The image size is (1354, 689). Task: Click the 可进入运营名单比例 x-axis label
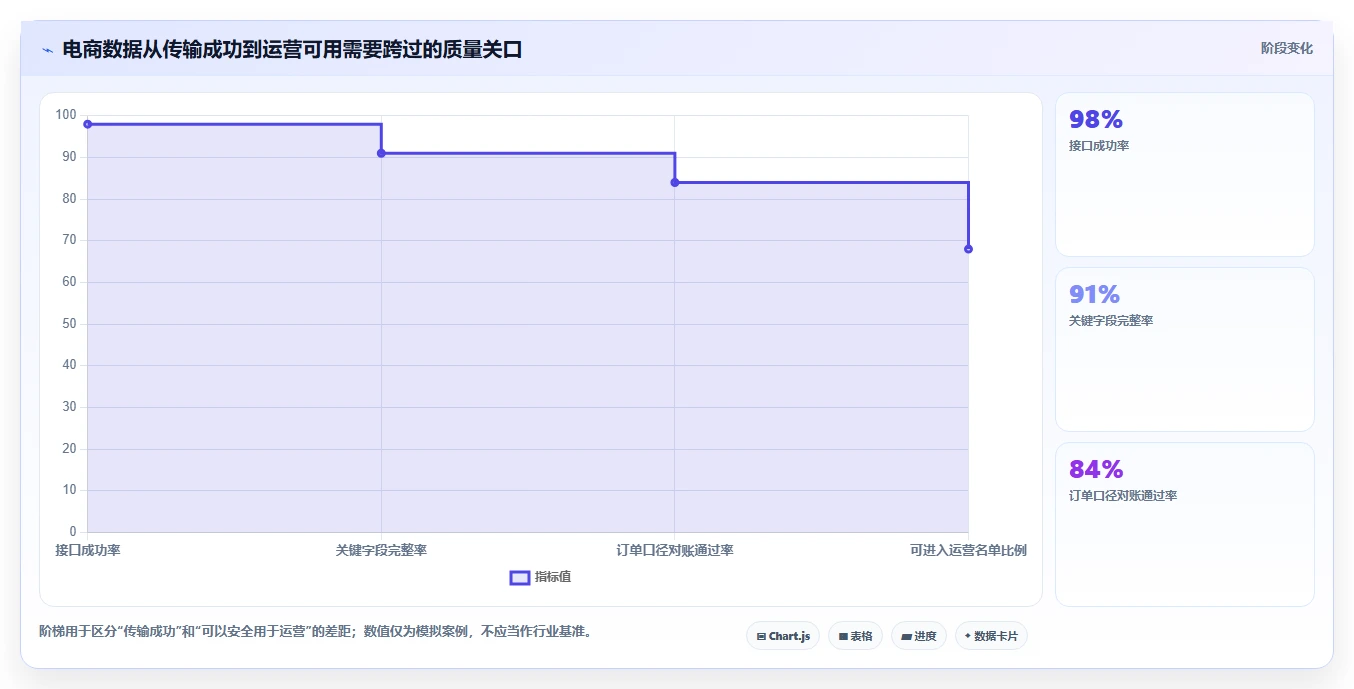pos(968,550)
